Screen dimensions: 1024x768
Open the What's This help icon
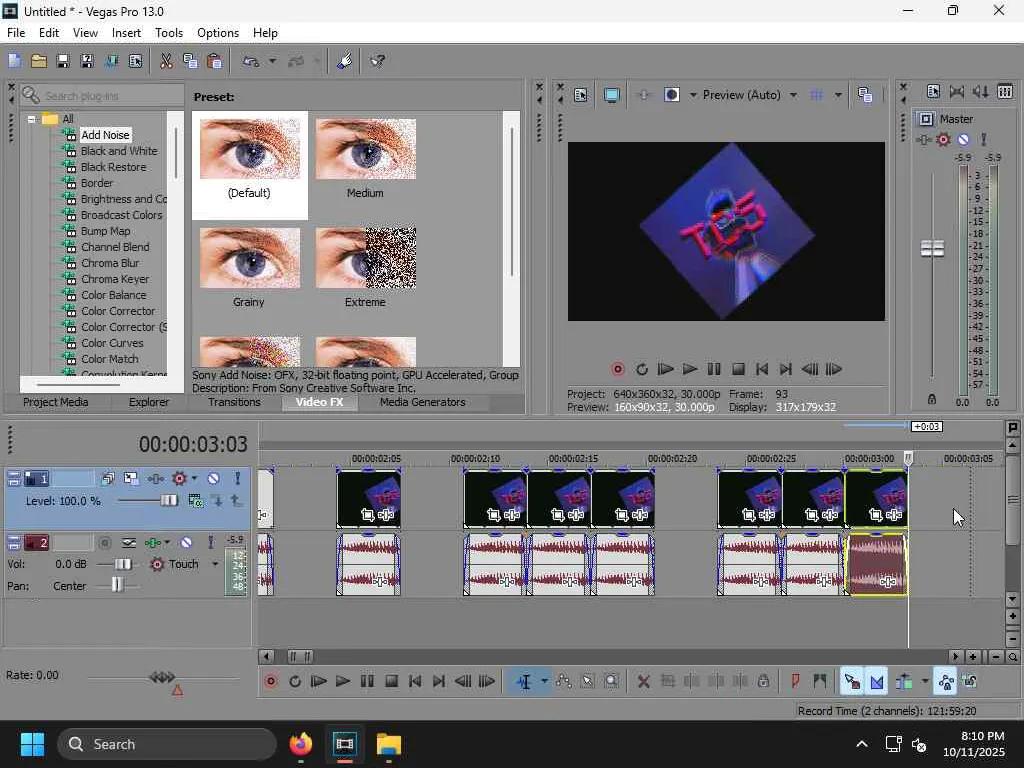pyautogui.click(x=378, y=61)
